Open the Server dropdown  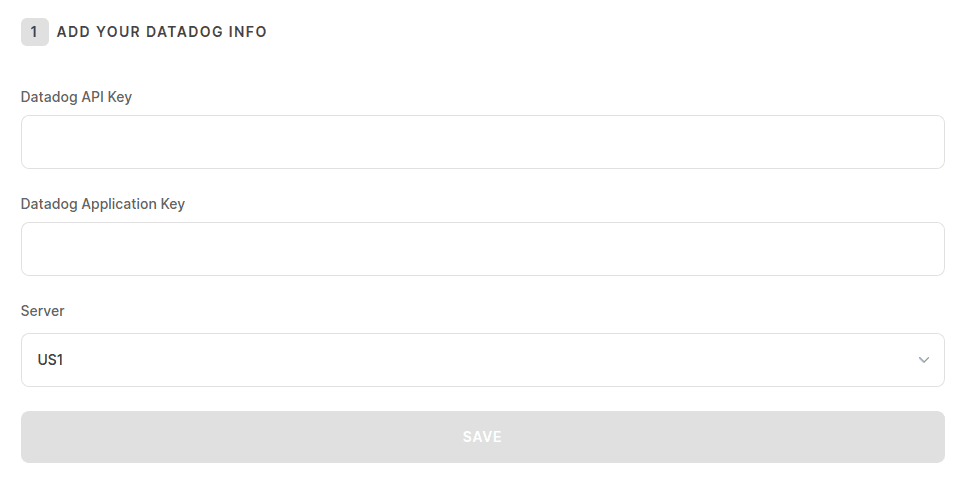coord(482,360)
